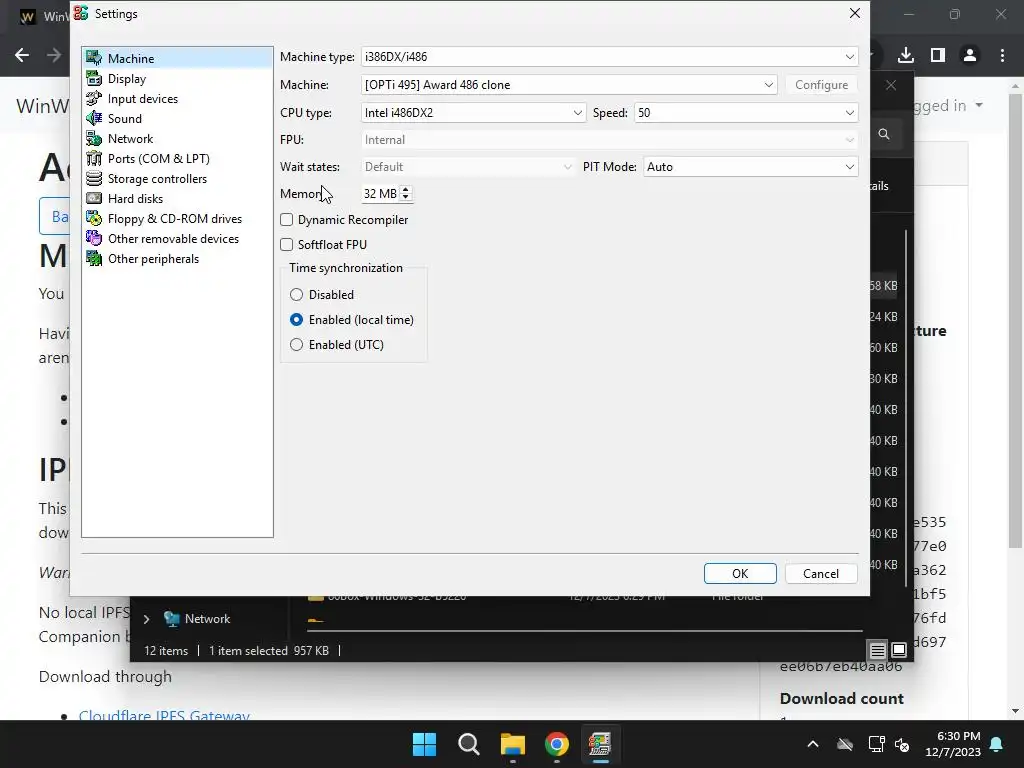Open taskbar Search icon
Screen dimensions: 1024x768
click(468, 744)
